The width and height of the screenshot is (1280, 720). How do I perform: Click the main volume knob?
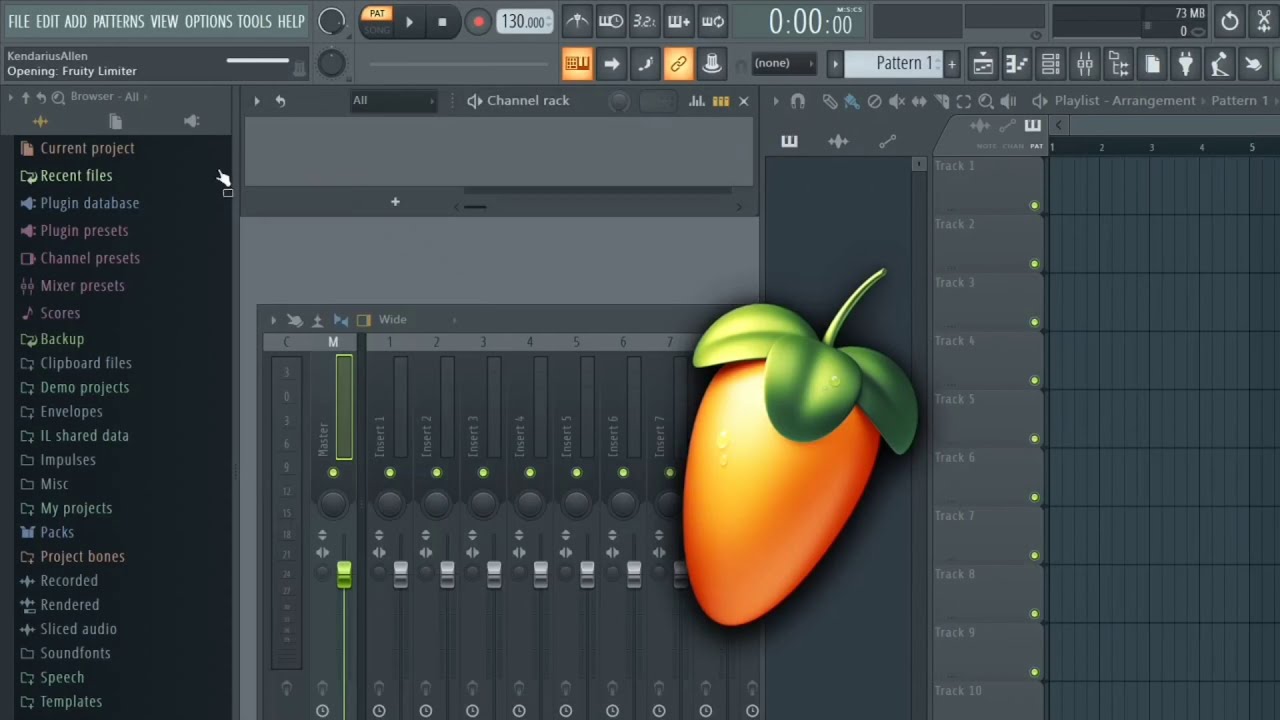point(331,21)
